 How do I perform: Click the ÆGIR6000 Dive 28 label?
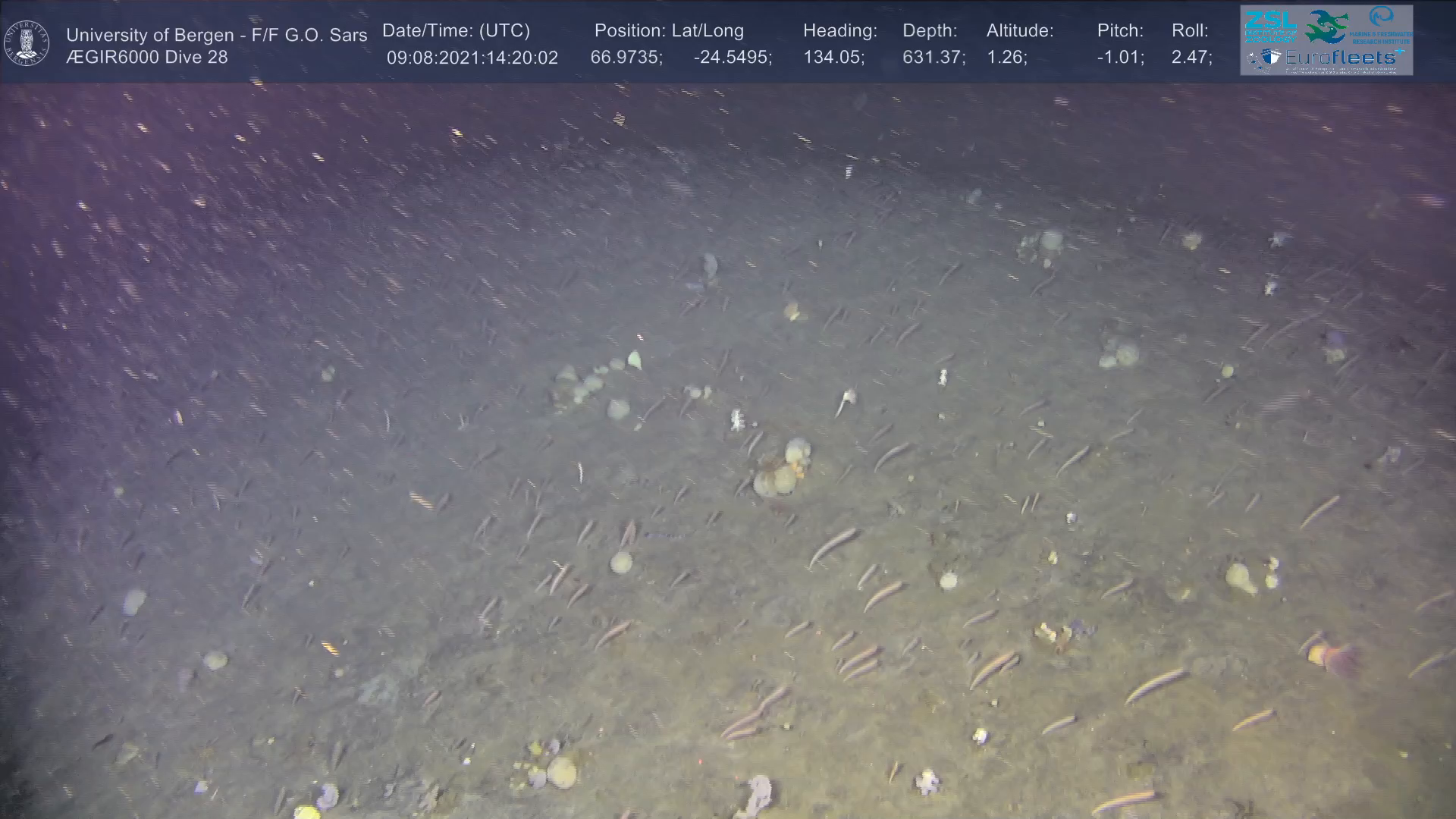(x=146, y=57)
